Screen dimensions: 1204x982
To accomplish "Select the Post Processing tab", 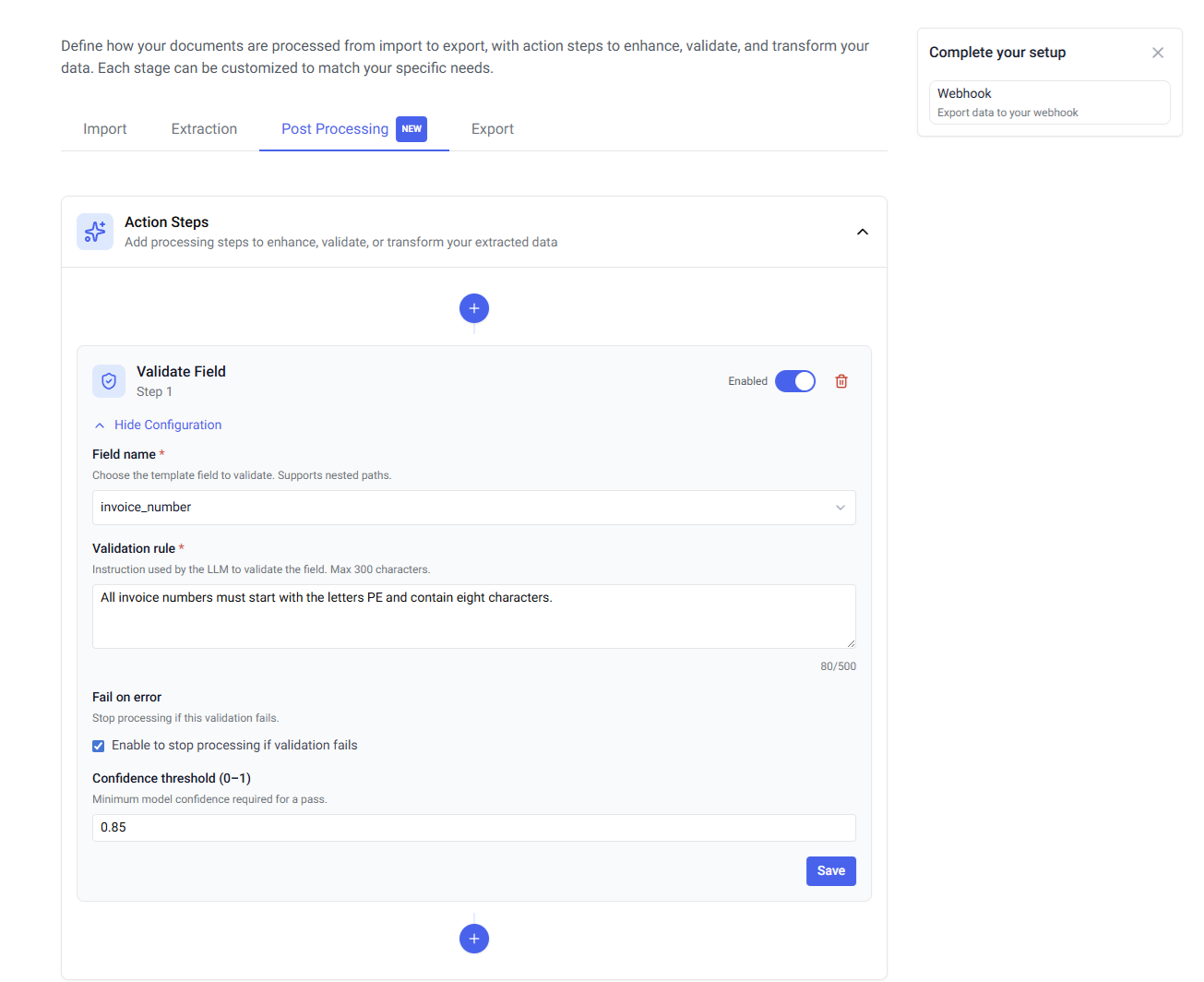I will [x=335, y=129].
